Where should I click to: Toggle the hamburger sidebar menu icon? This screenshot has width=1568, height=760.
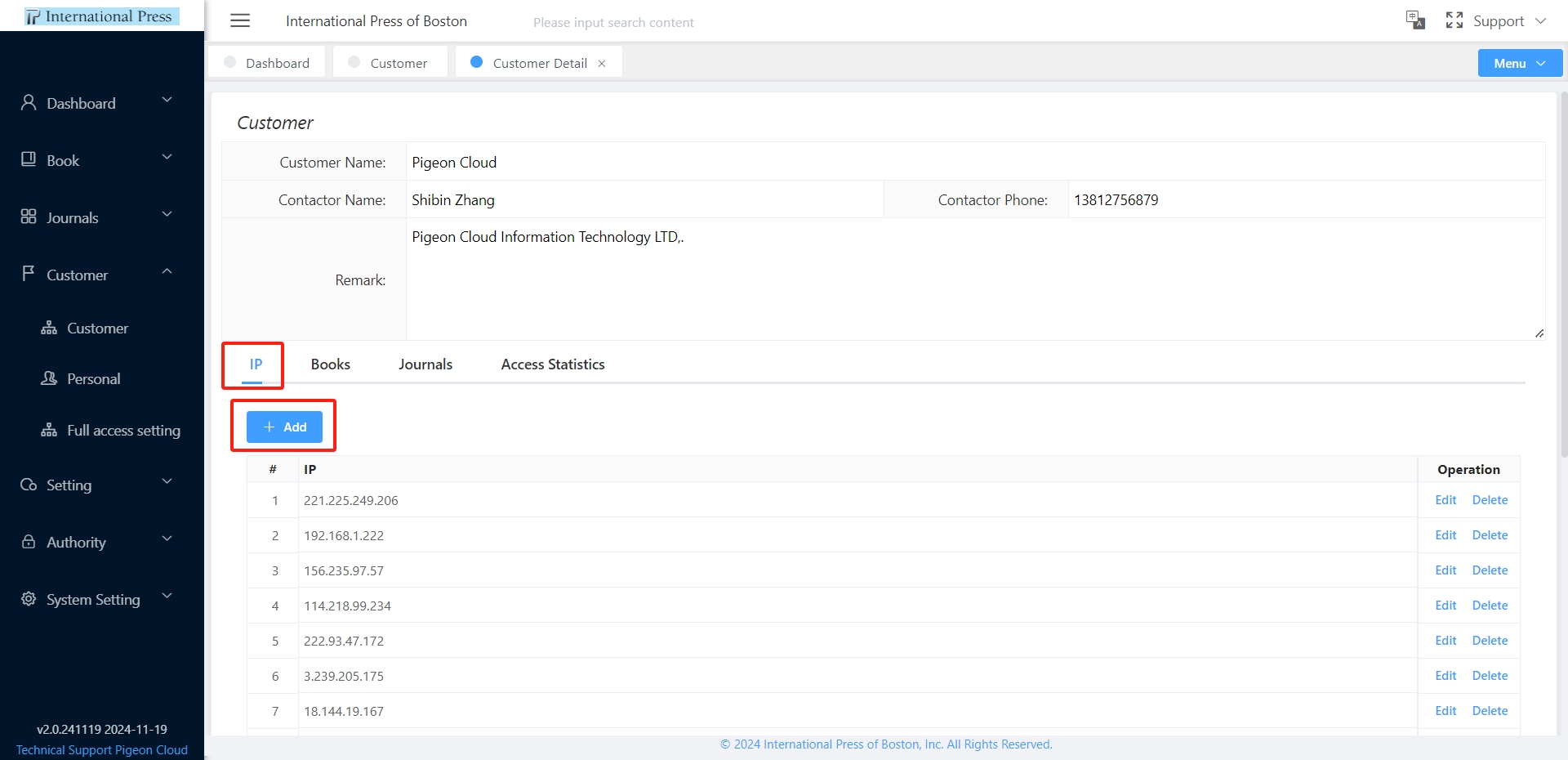tap(240, 21)
